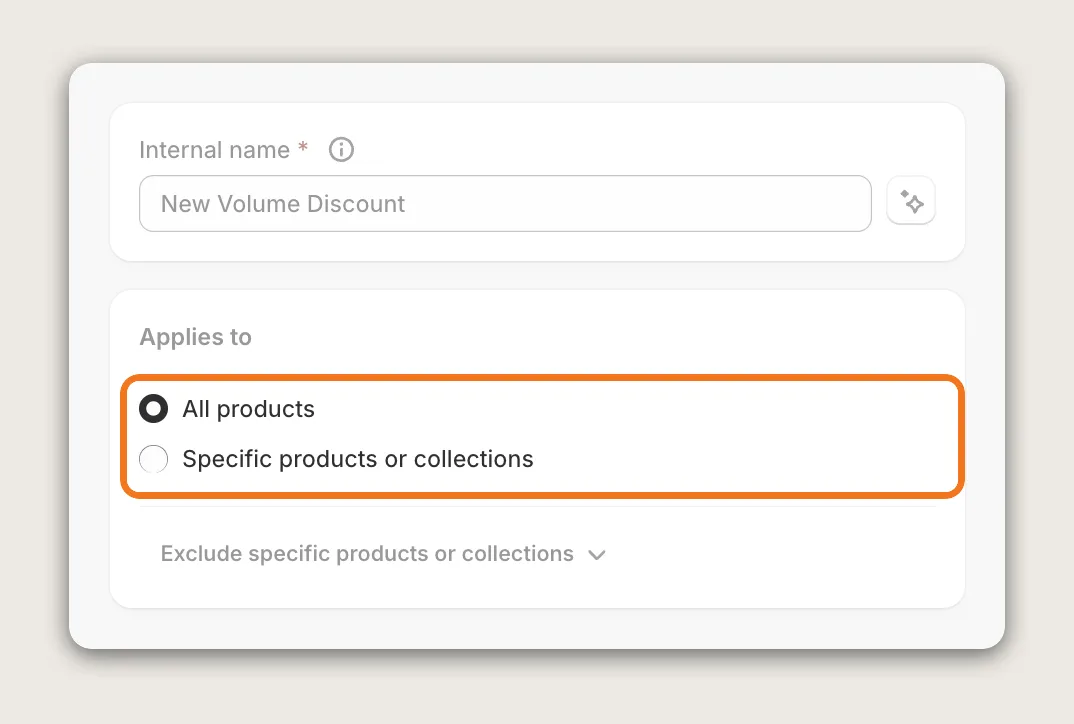Focus the Internal name input field
This screenshot has height=724, width=1074.
(505, 203)
